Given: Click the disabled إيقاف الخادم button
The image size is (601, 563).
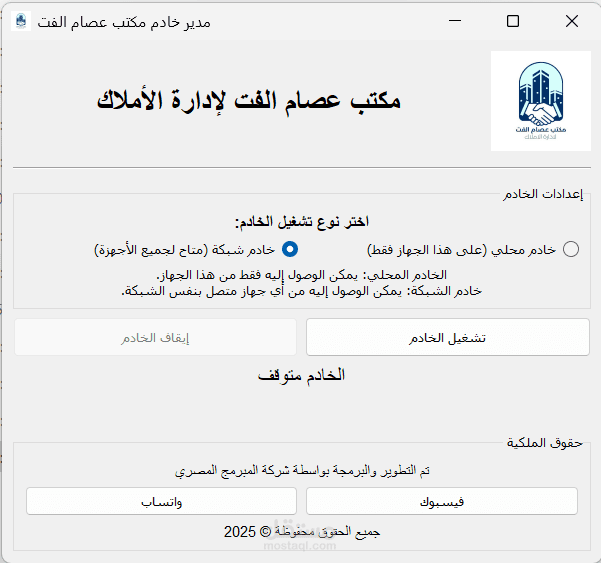Looking at the screenshot, I should 155,337.
